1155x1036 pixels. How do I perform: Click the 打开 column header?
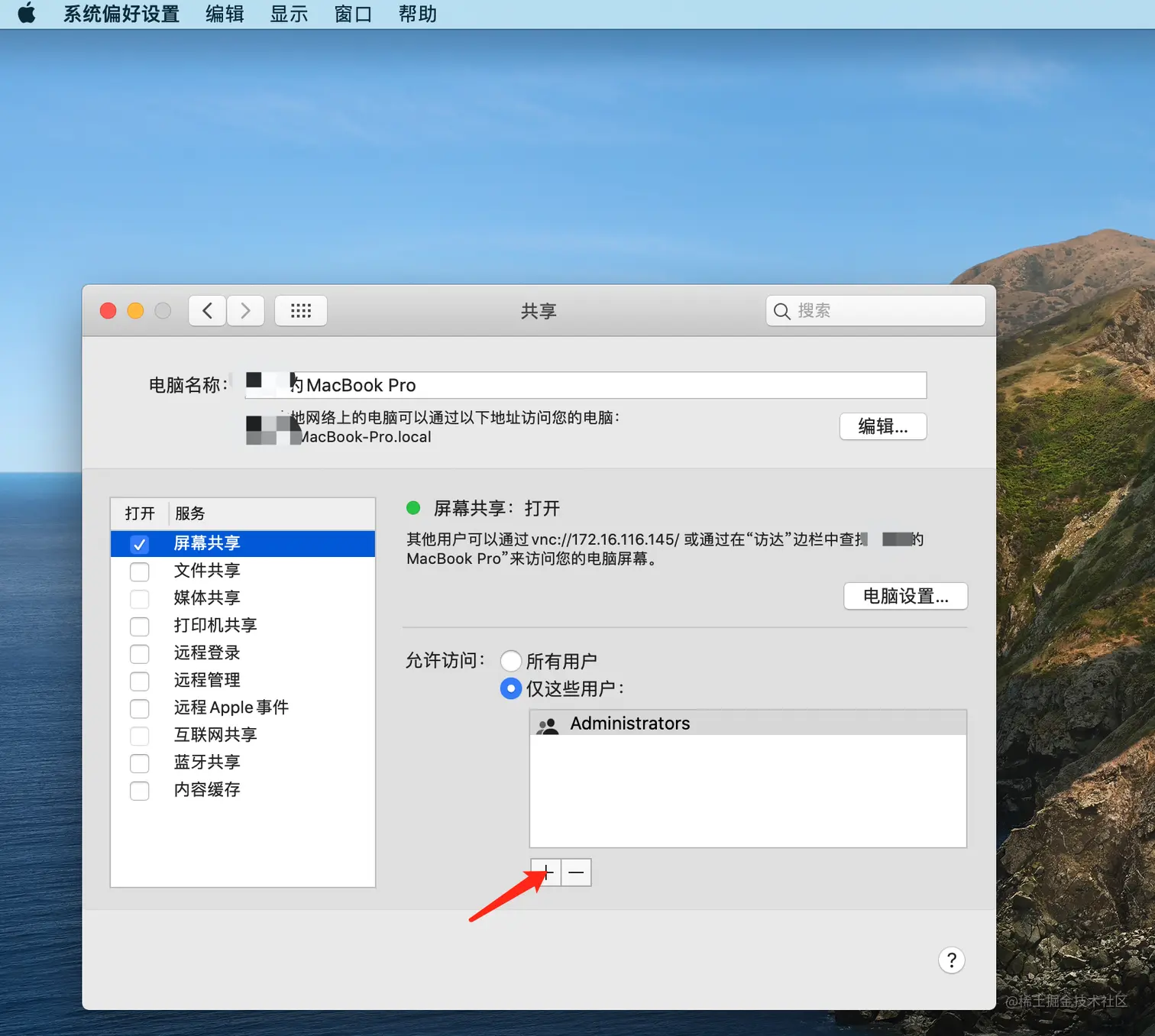click(140, 513)
